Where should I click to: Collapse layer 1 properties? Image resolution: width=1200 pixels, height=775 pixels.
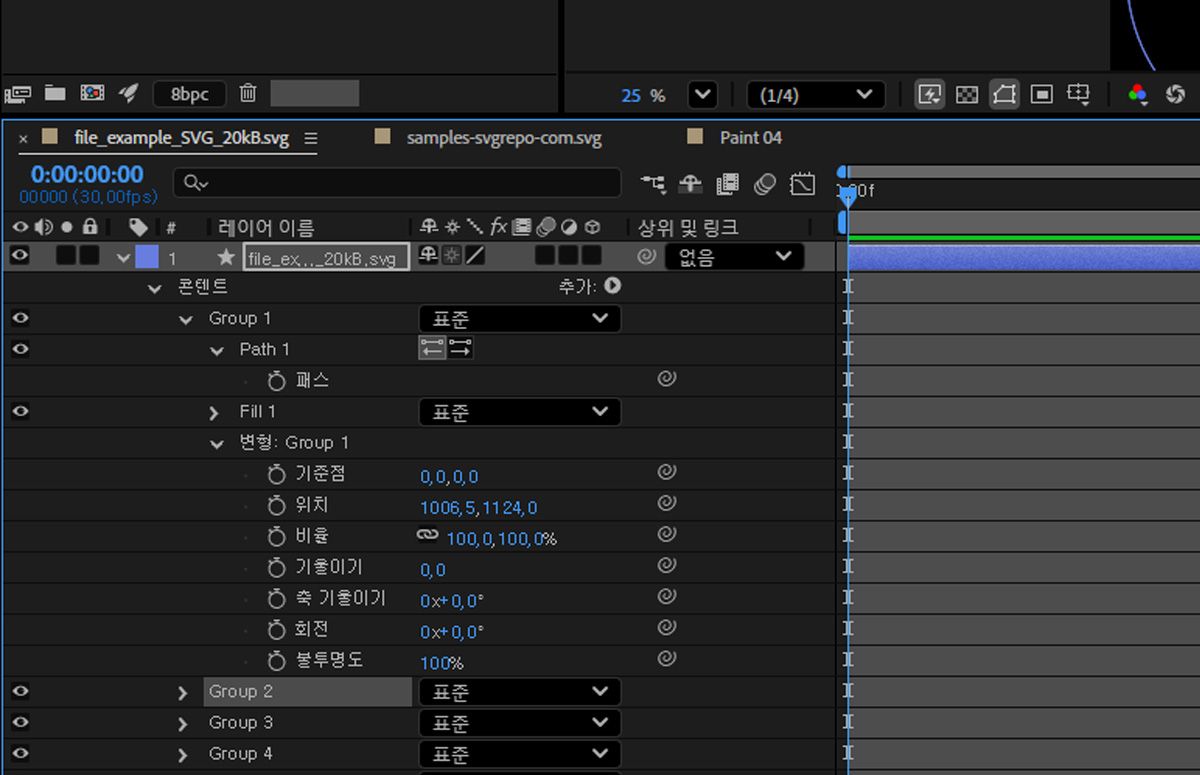123,258
